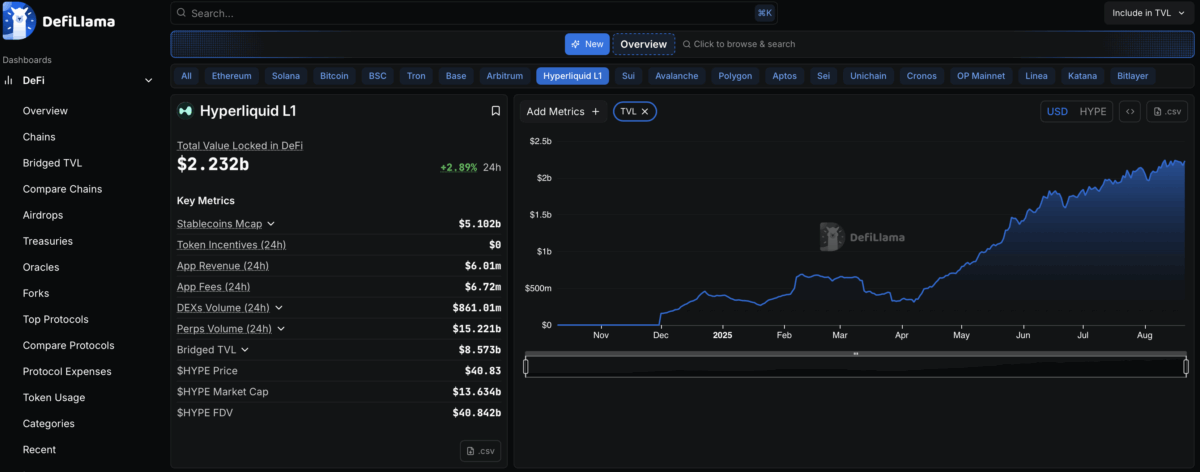The image size is (1200, 472).
Task: Click the browse & search field
Action: (739, 44)
